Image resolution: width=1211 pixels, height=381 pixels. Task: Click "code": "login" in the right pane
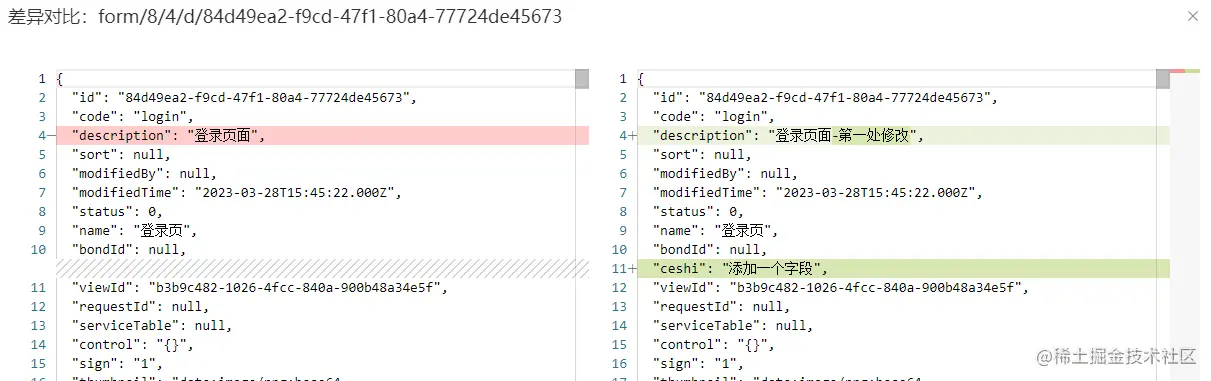pyautogui.click(x=715, y=116)
